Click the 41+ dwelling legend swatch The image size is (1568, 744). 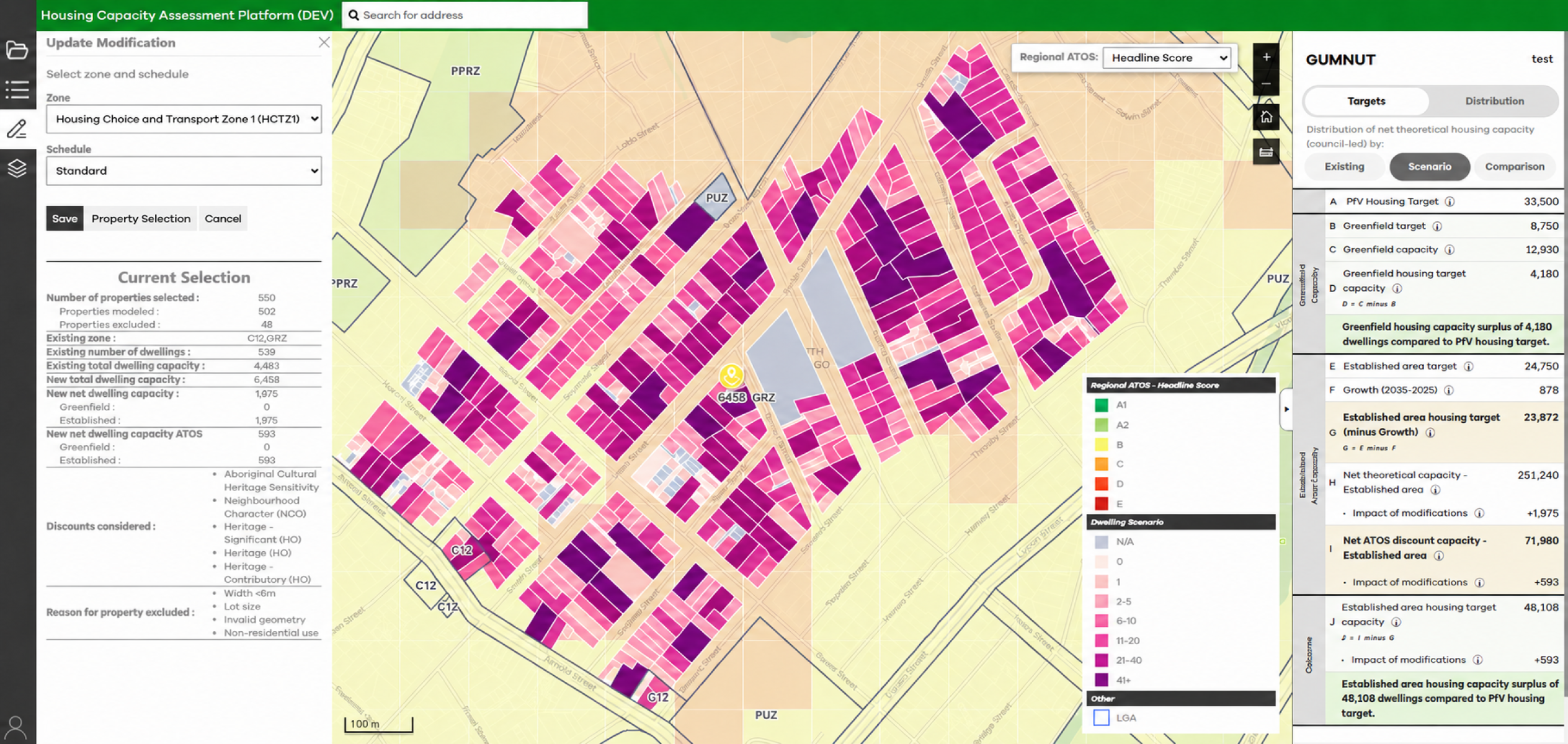pos(1101,680)
